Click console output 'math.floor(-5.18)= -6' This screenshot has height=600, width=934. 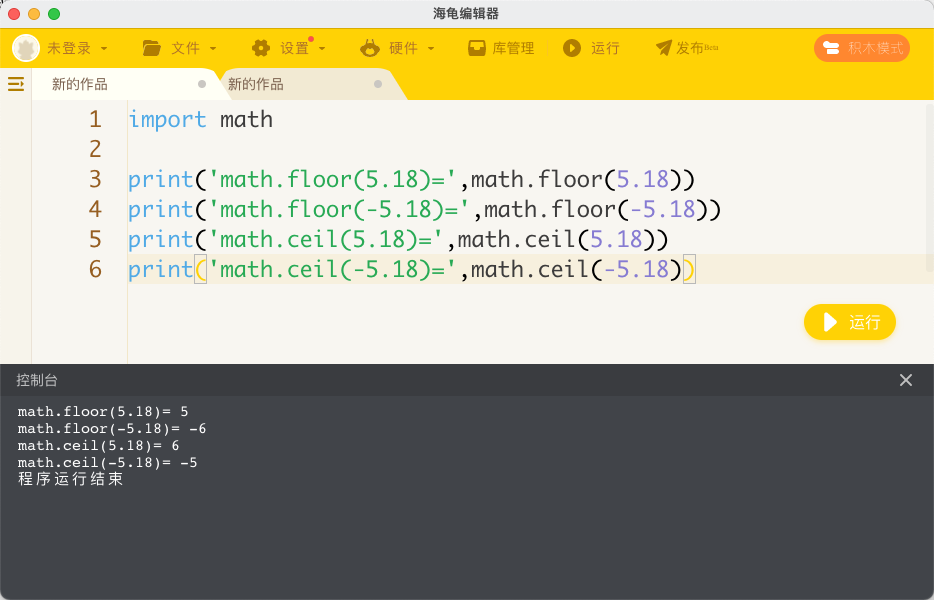click(112, 429)
